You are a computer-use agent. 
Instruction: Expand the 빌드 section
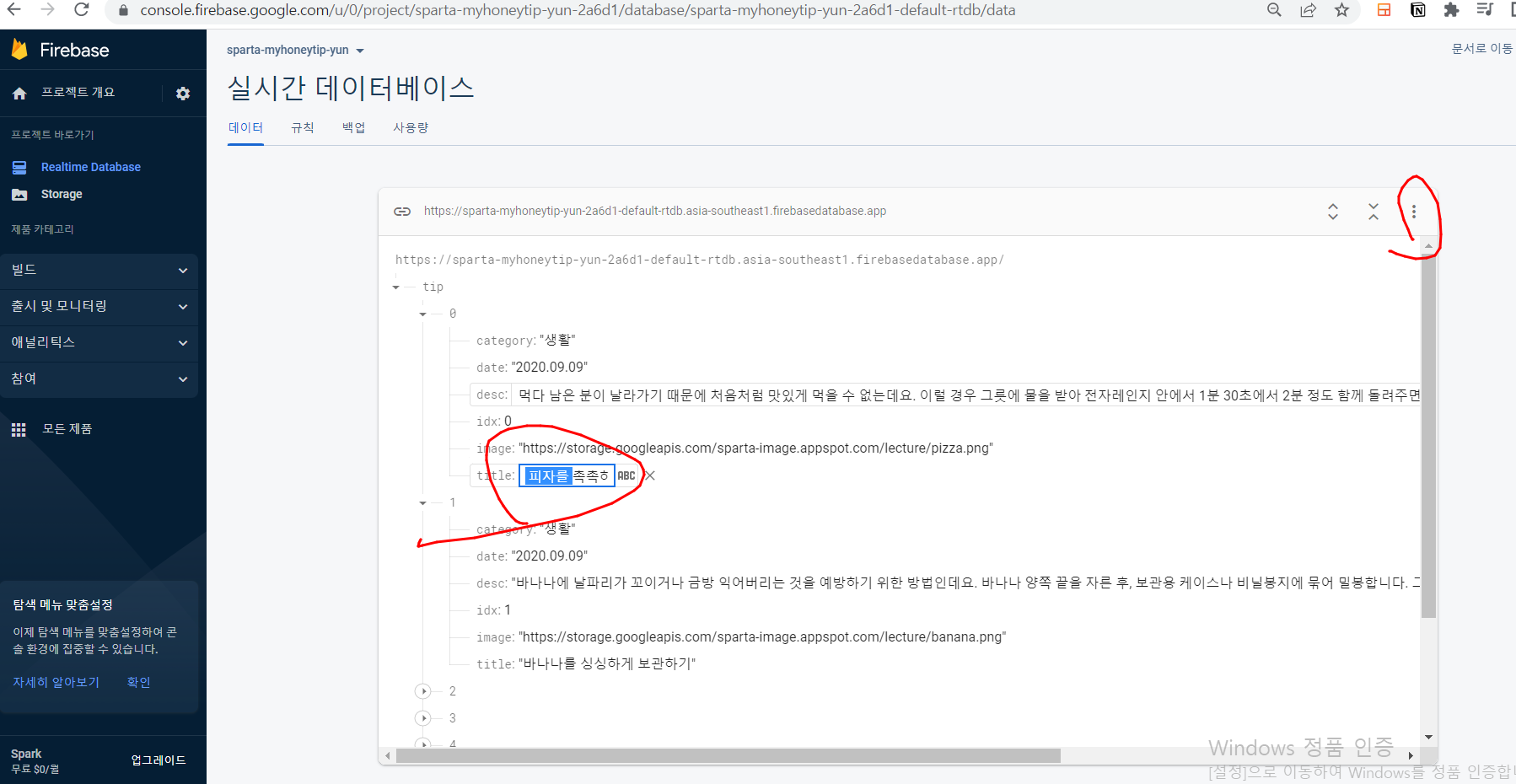tap(99, 271)
